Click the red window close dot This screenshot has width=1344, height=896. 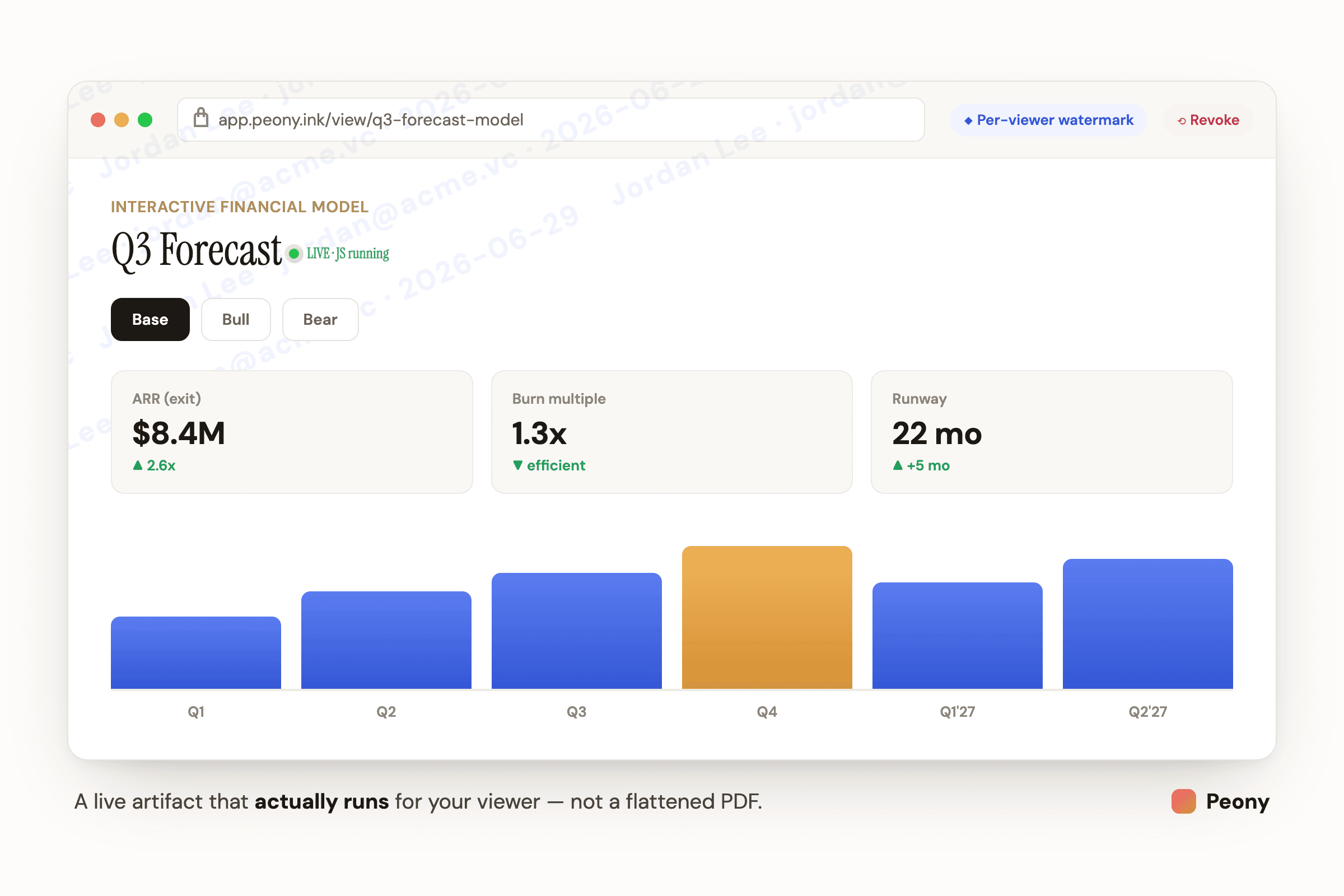99,120
